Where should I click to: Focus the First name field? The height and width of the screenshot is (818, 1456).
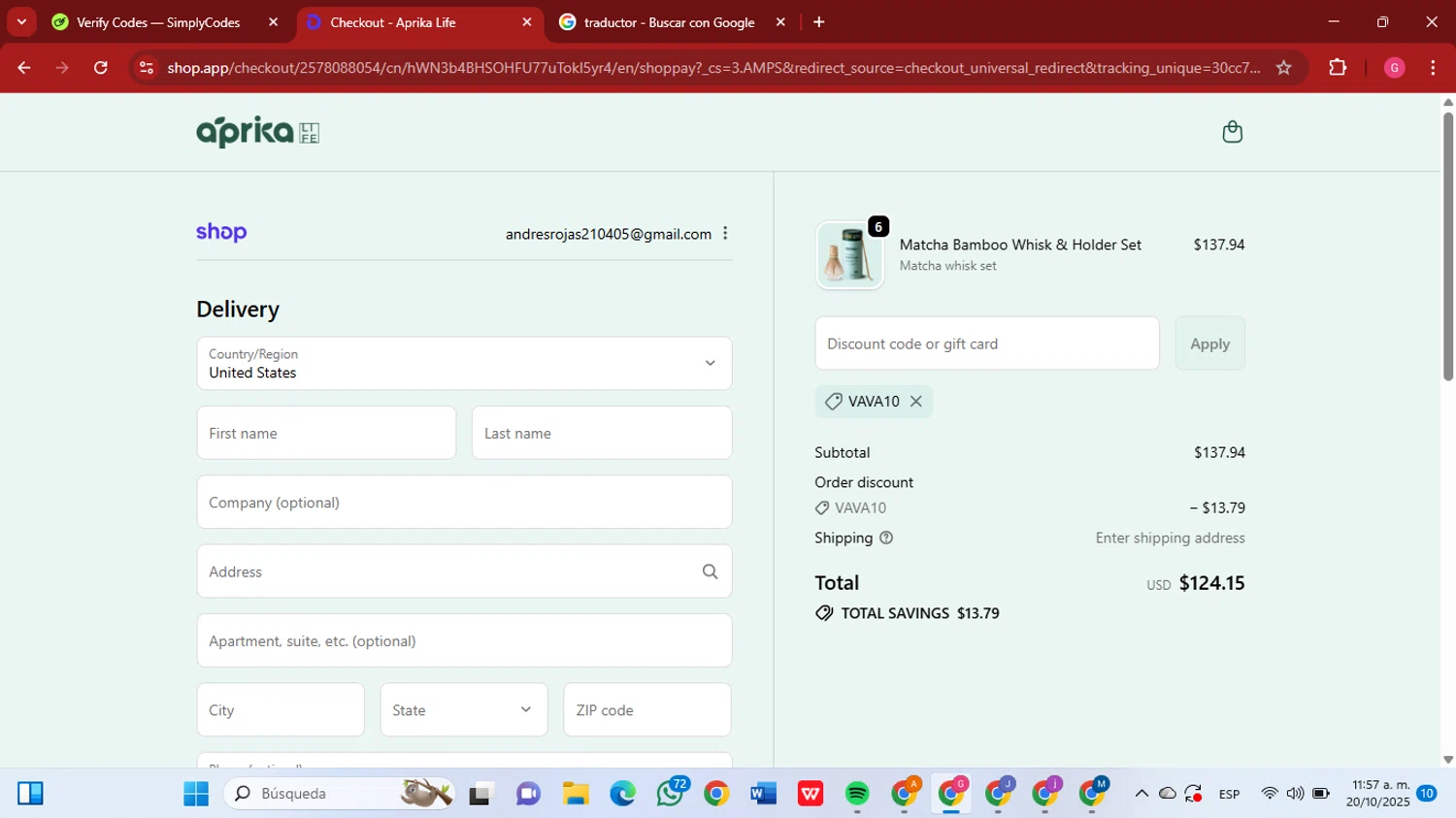pos(326,433)
